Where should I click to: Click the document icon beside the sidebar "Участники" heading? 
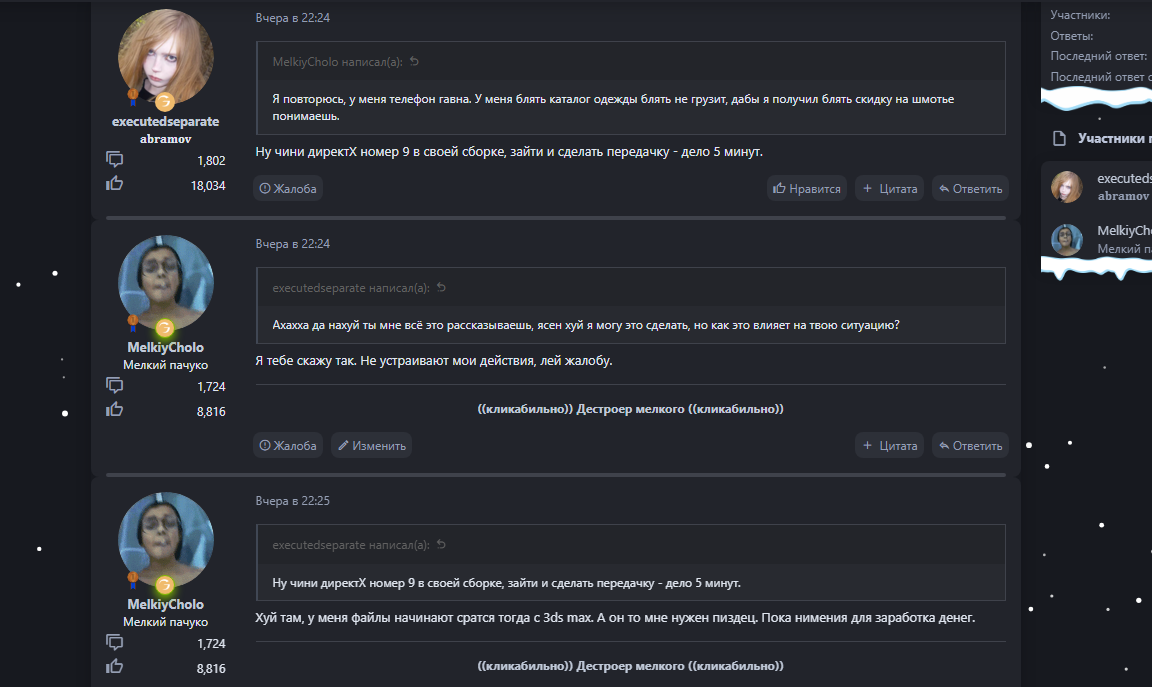(1059, 138)
